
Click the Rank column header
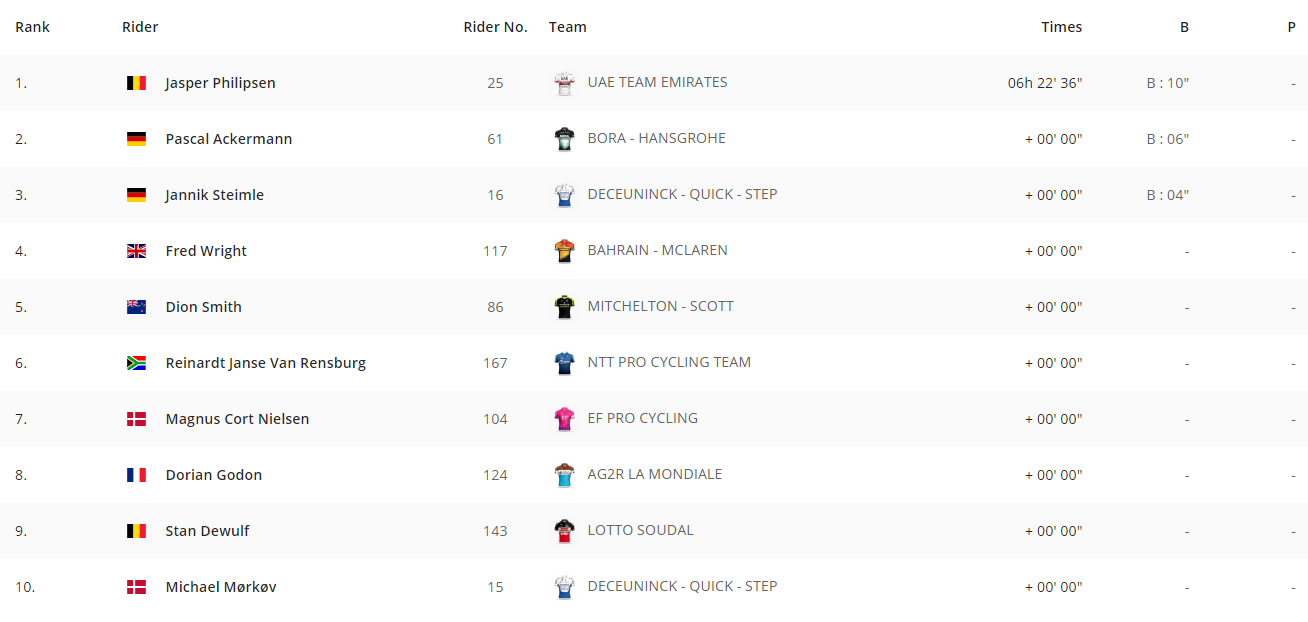tap(32, 27)
